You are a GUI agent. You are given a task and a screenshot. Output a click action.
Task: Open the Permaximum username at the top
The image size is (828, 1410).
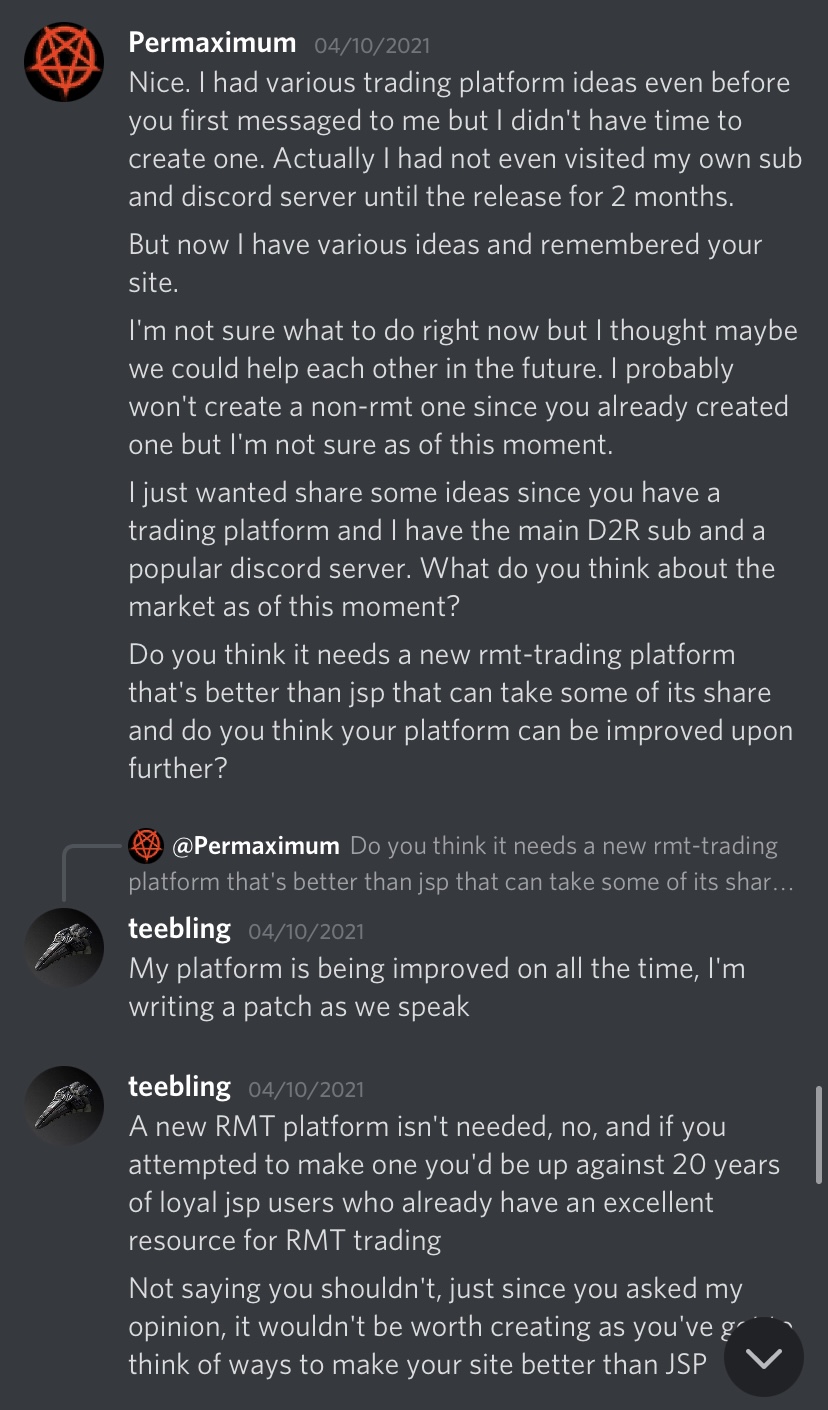tap(212, 43)
